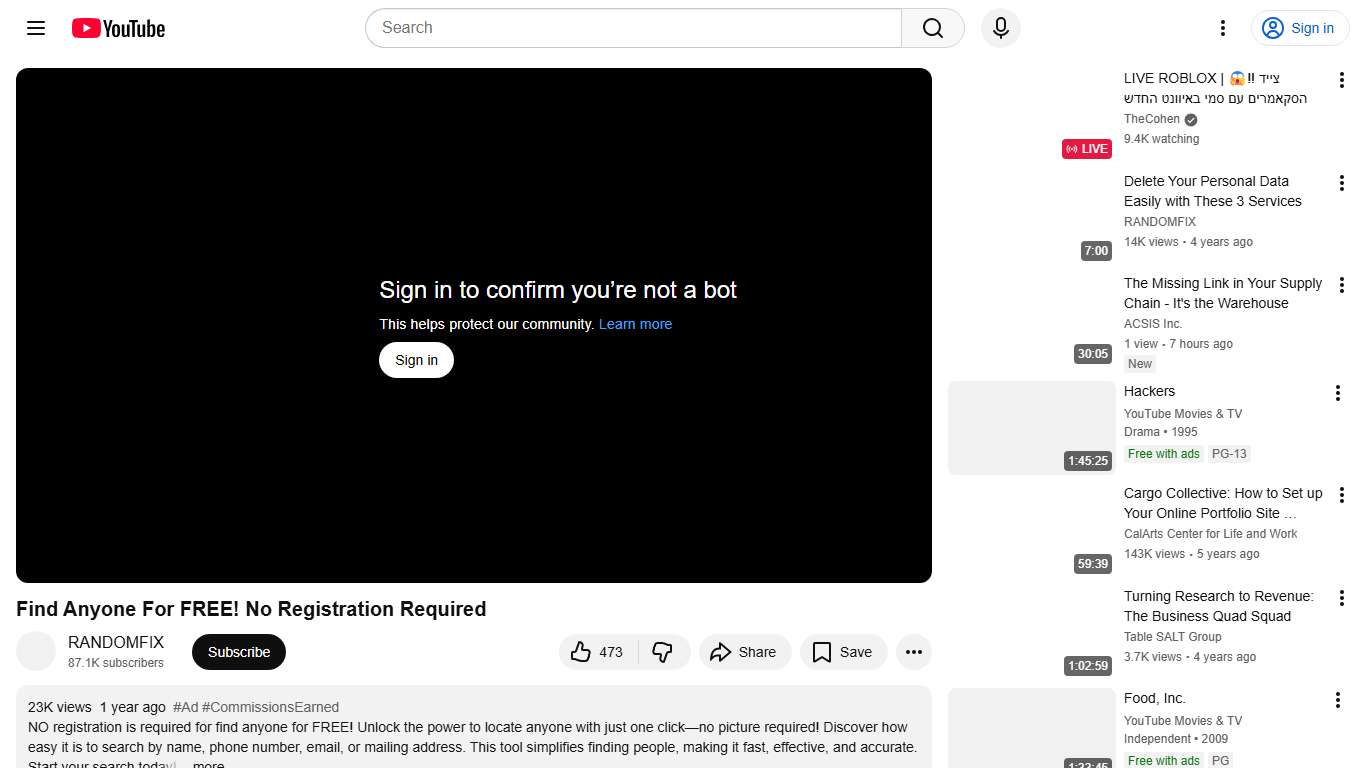Open YouTube settings via the three-dot icon
This screenshot has height=768, width=1366.
[x=1222, y=28]
